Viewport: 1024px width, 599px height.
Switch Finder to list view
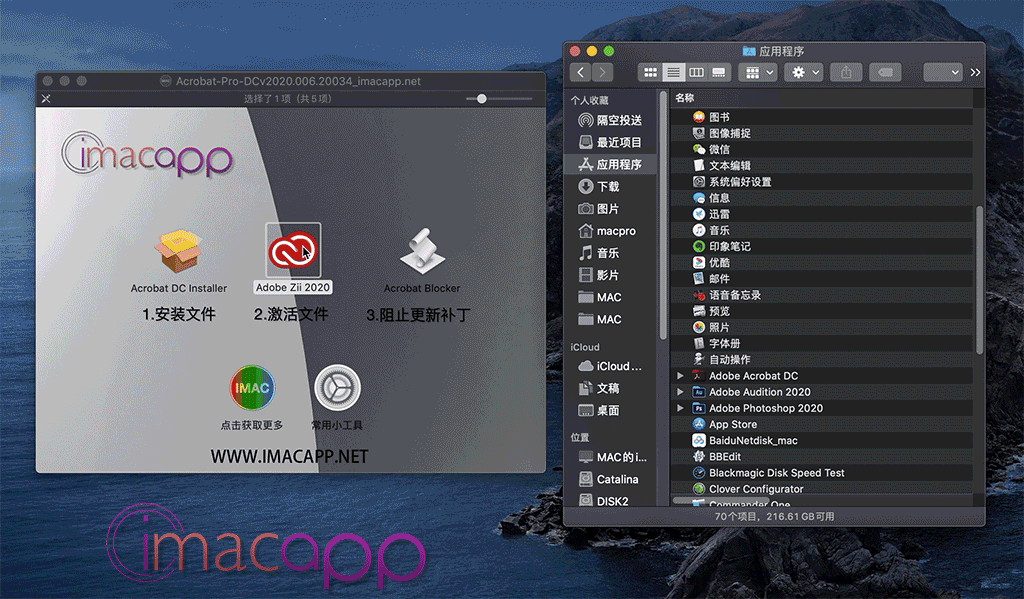click(673, 73)
